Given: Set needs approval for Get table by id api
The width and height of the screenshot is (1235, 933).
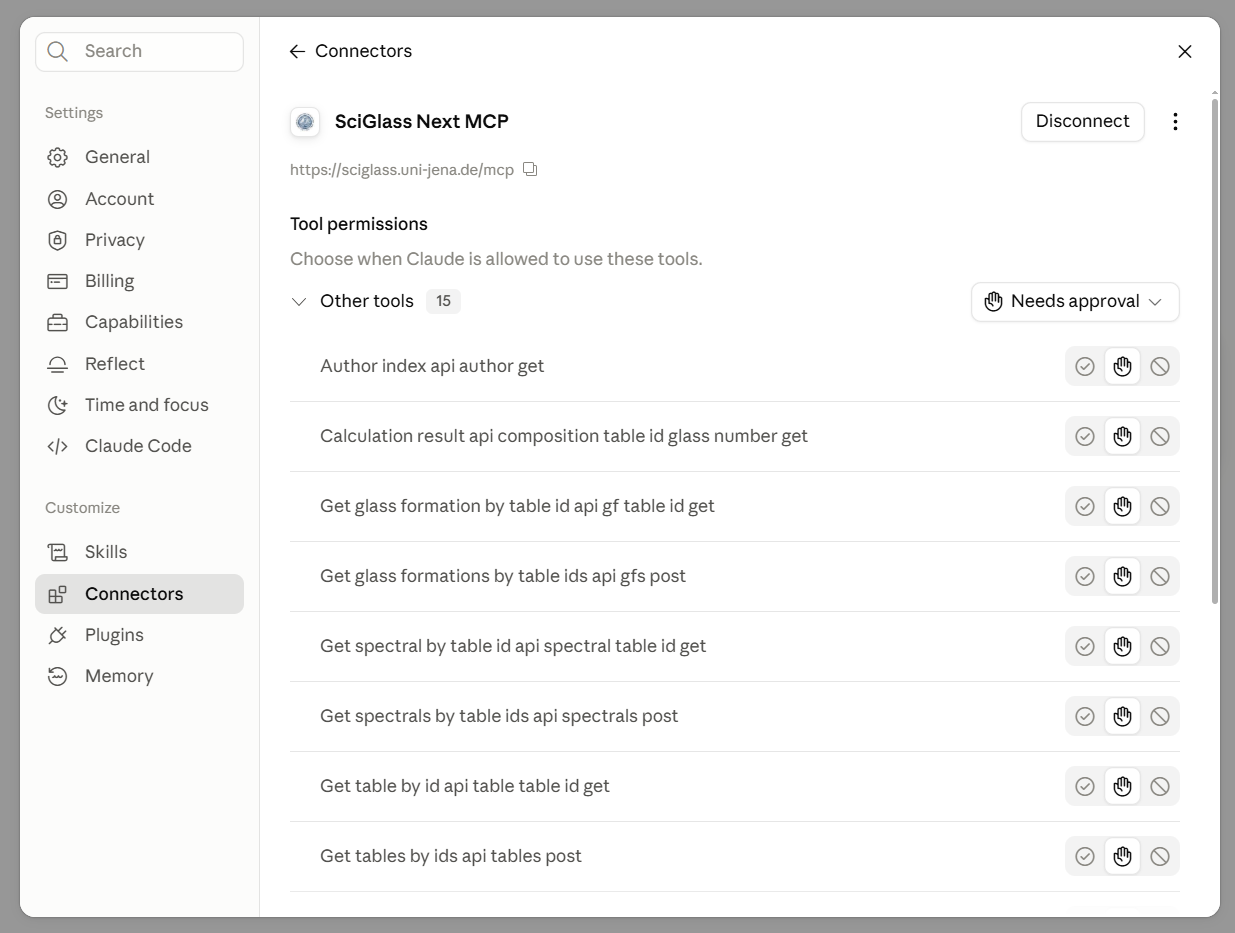Looking at the screenshot, I should (x=1122, y=786).
